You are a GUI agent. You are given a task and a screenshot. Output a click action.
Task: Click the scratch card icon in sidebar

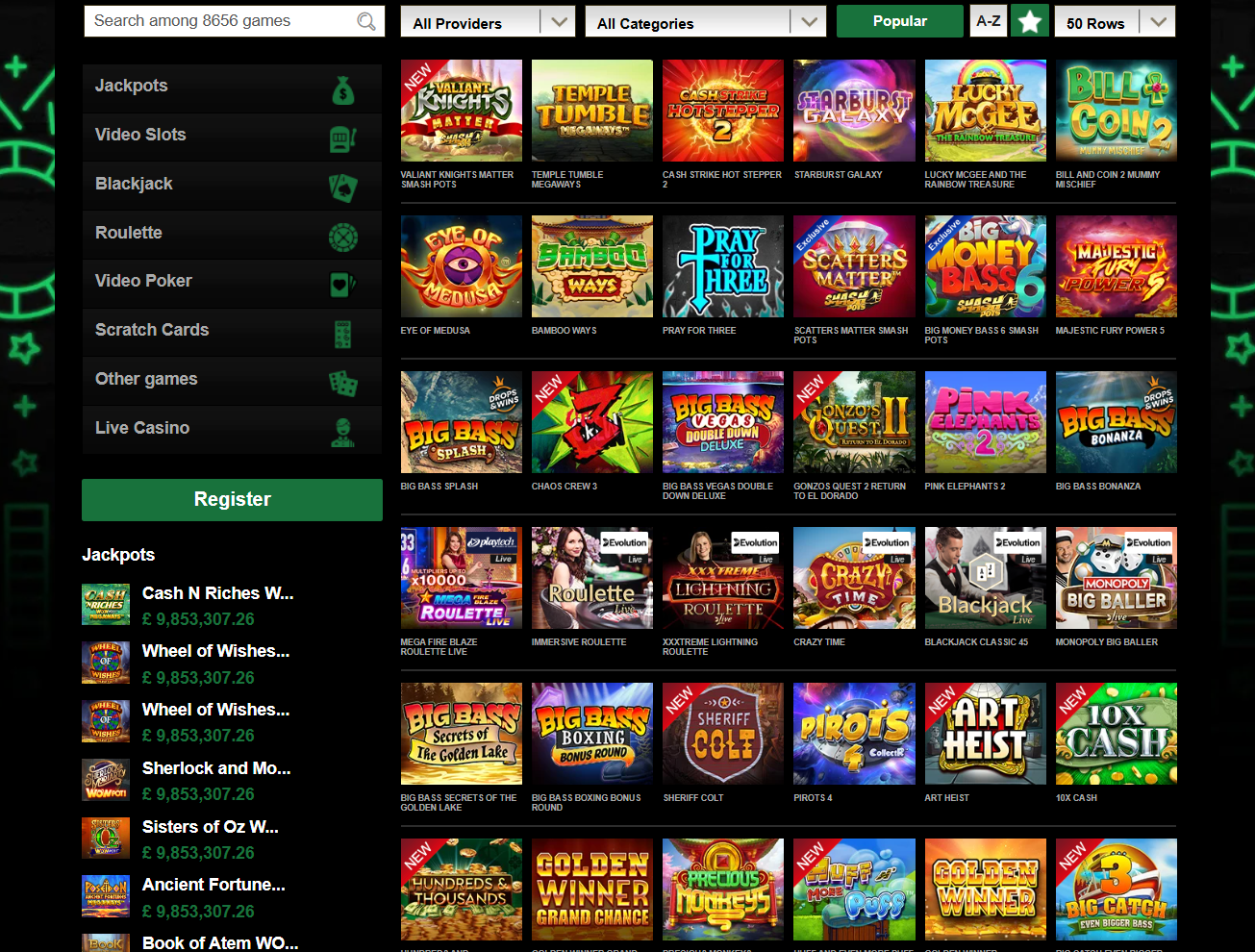pyautogui.click(x=343, y=334)
